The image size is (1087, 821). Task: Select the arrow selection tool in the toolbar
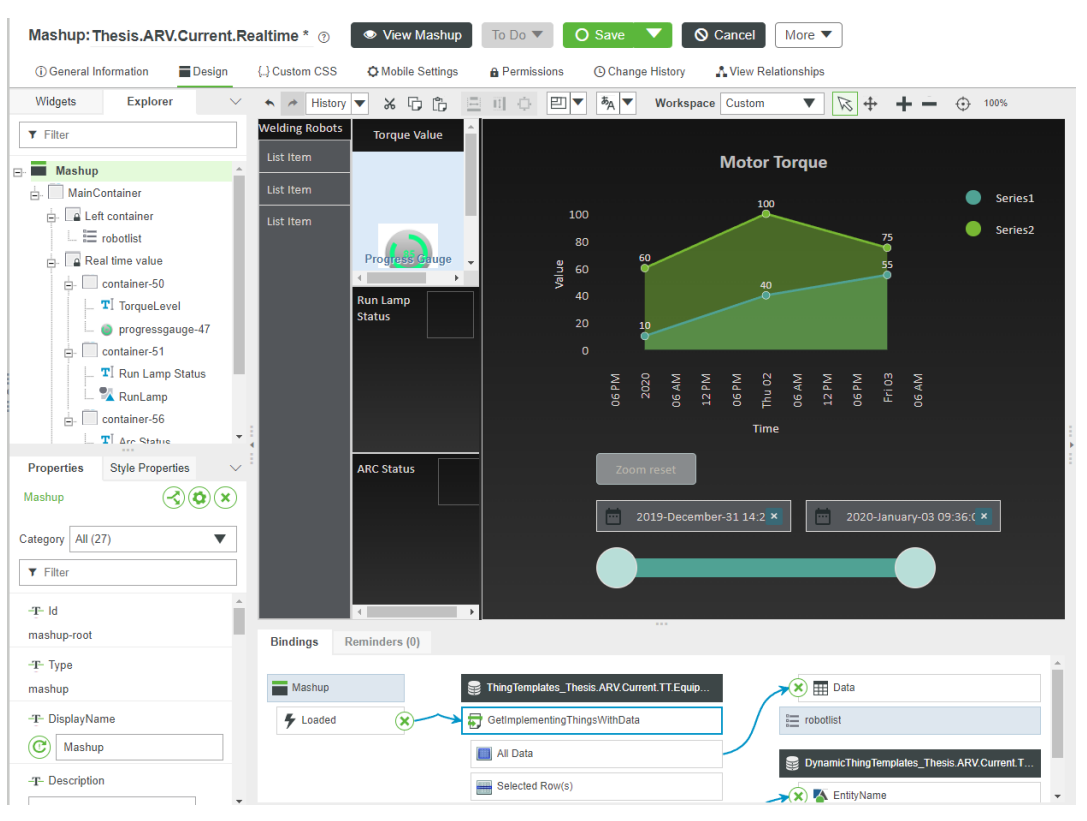click(x=845, y=102)
